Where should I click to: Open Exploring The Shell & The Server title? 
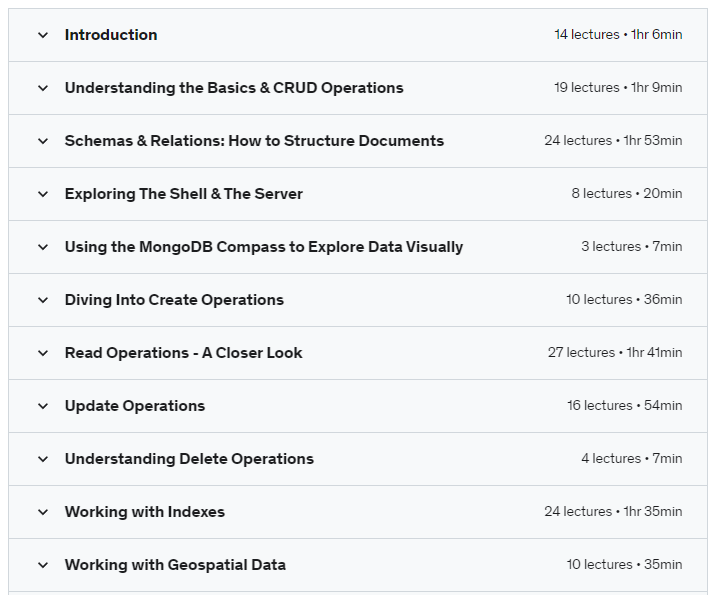[x=184, y=194]
